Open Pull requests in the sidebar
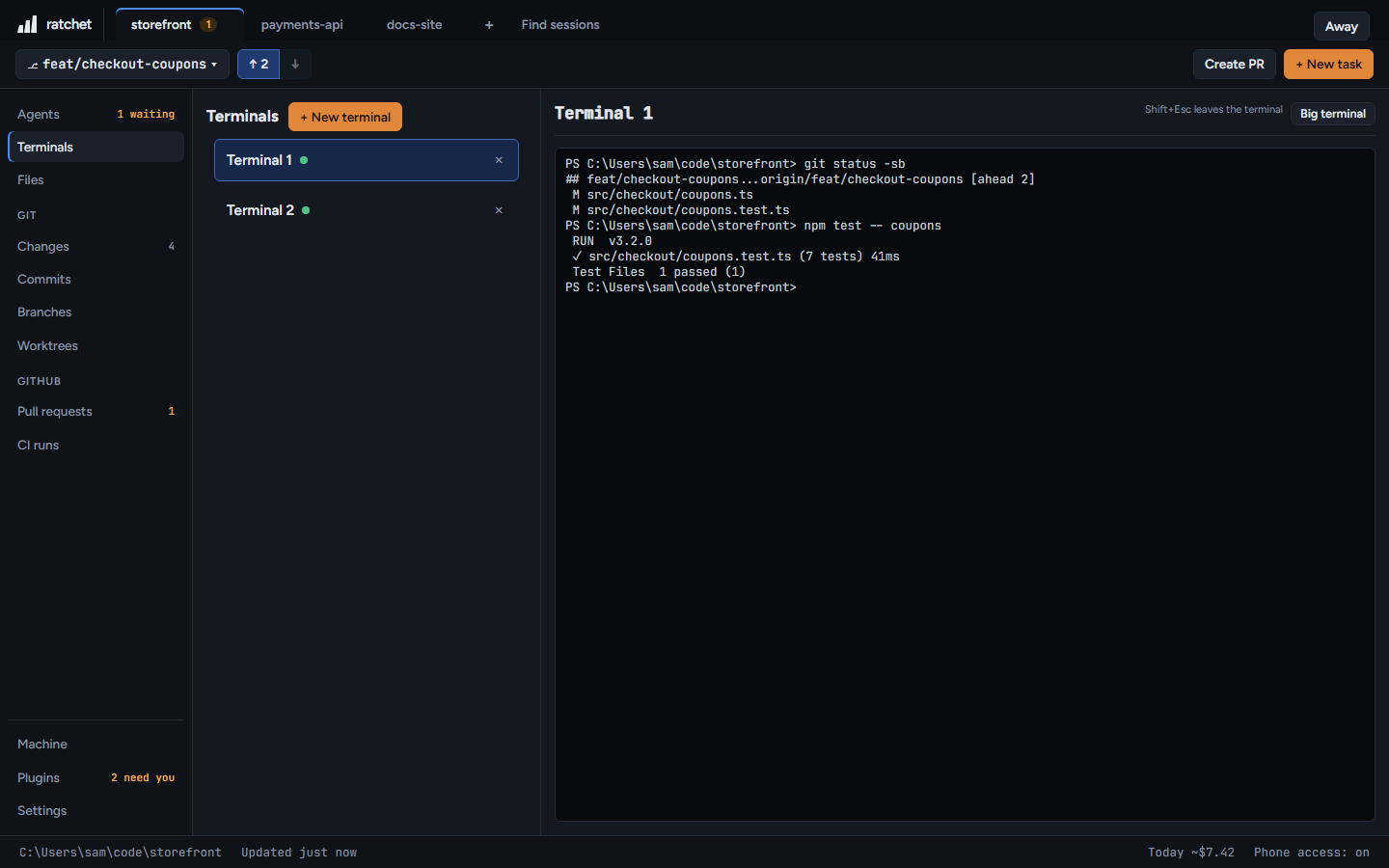 (x=95, y=411)
